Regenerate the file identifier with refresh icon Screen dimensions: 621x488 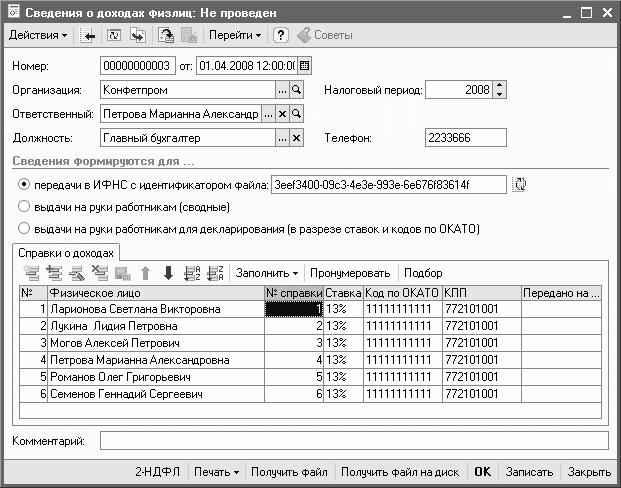pyautogui.click(x=518, y=184)
